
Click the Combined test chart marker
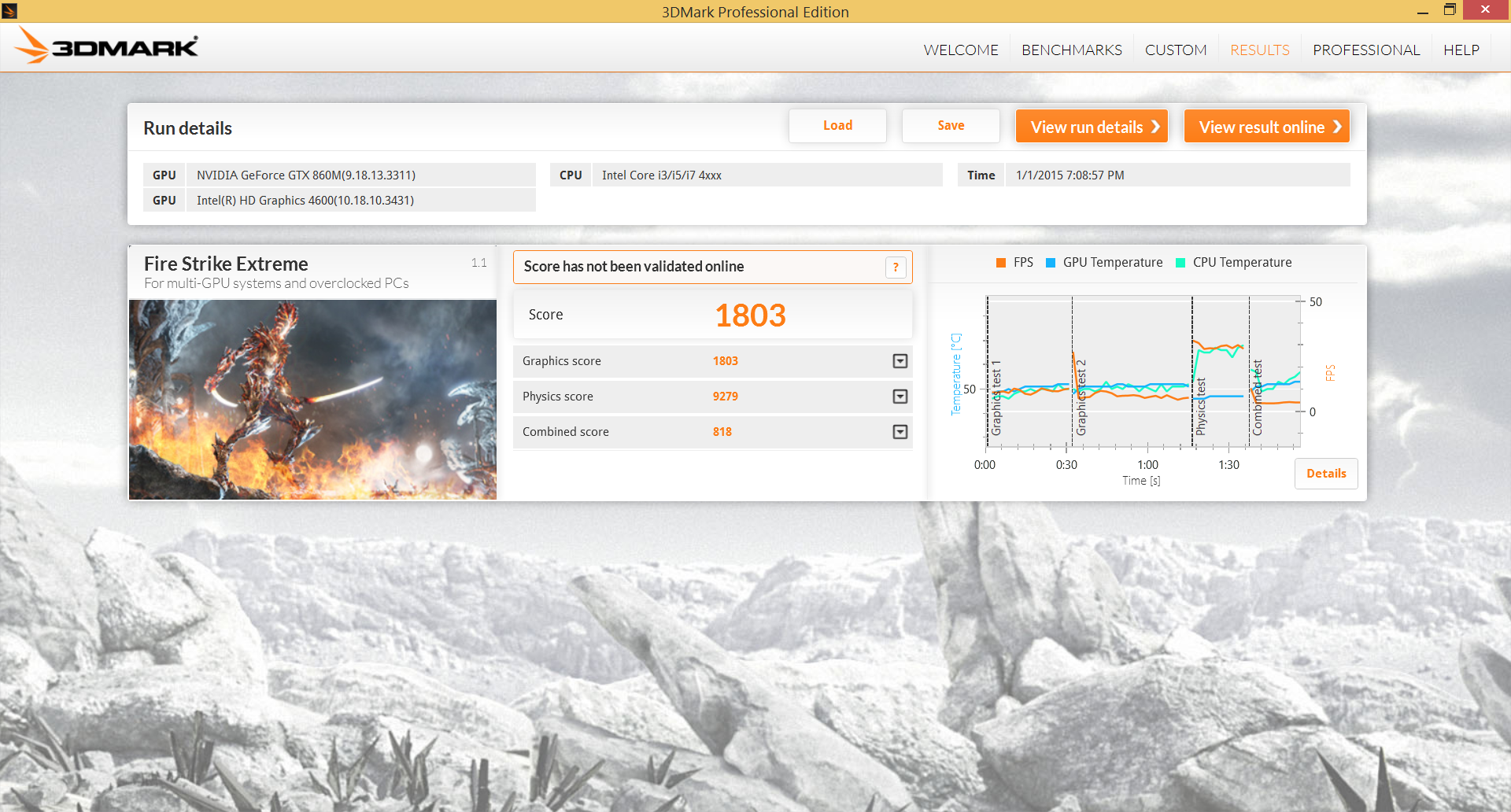coord(1258,398)
